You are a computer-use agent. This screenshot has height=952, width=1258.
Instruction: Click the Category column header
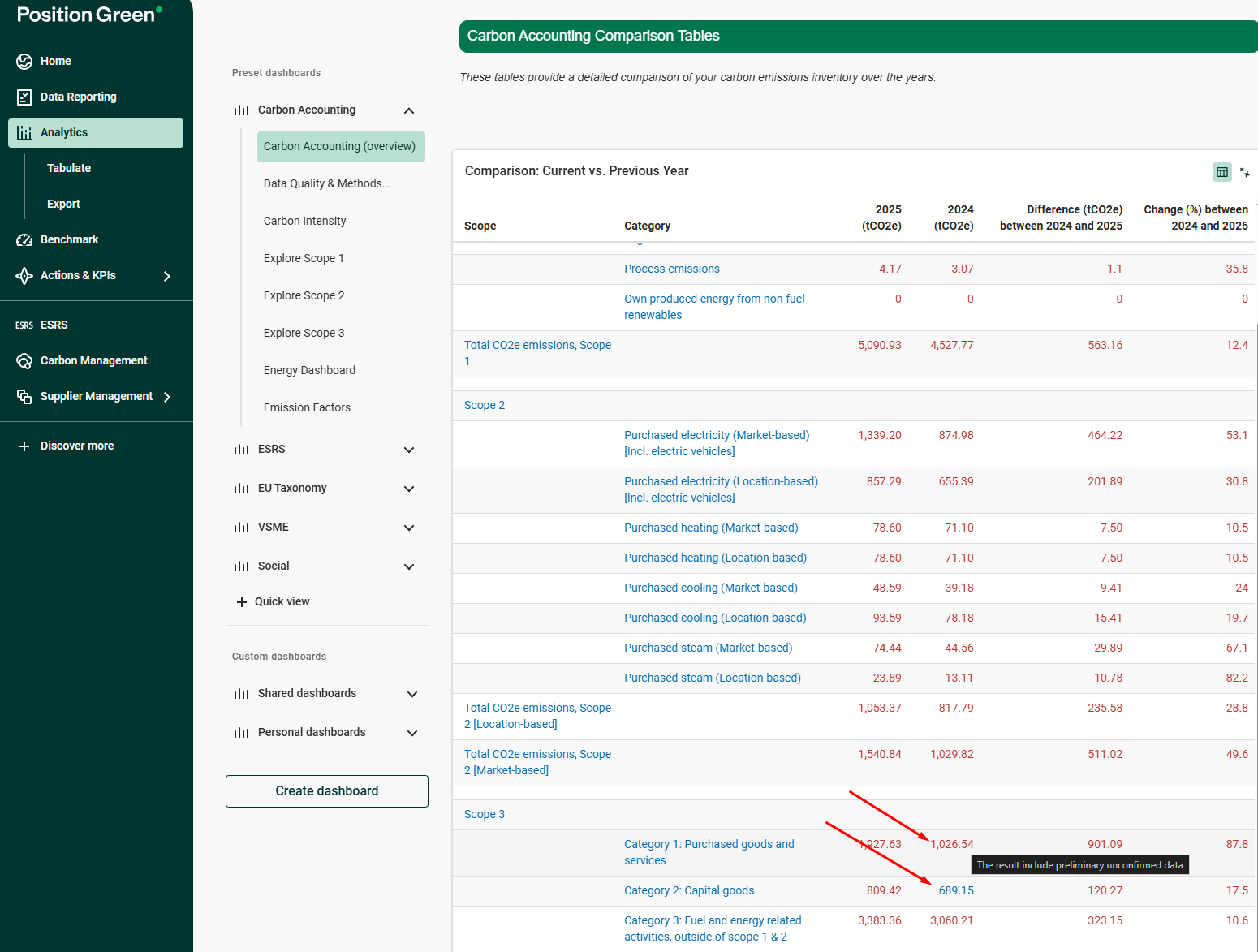tap(647, 226)
